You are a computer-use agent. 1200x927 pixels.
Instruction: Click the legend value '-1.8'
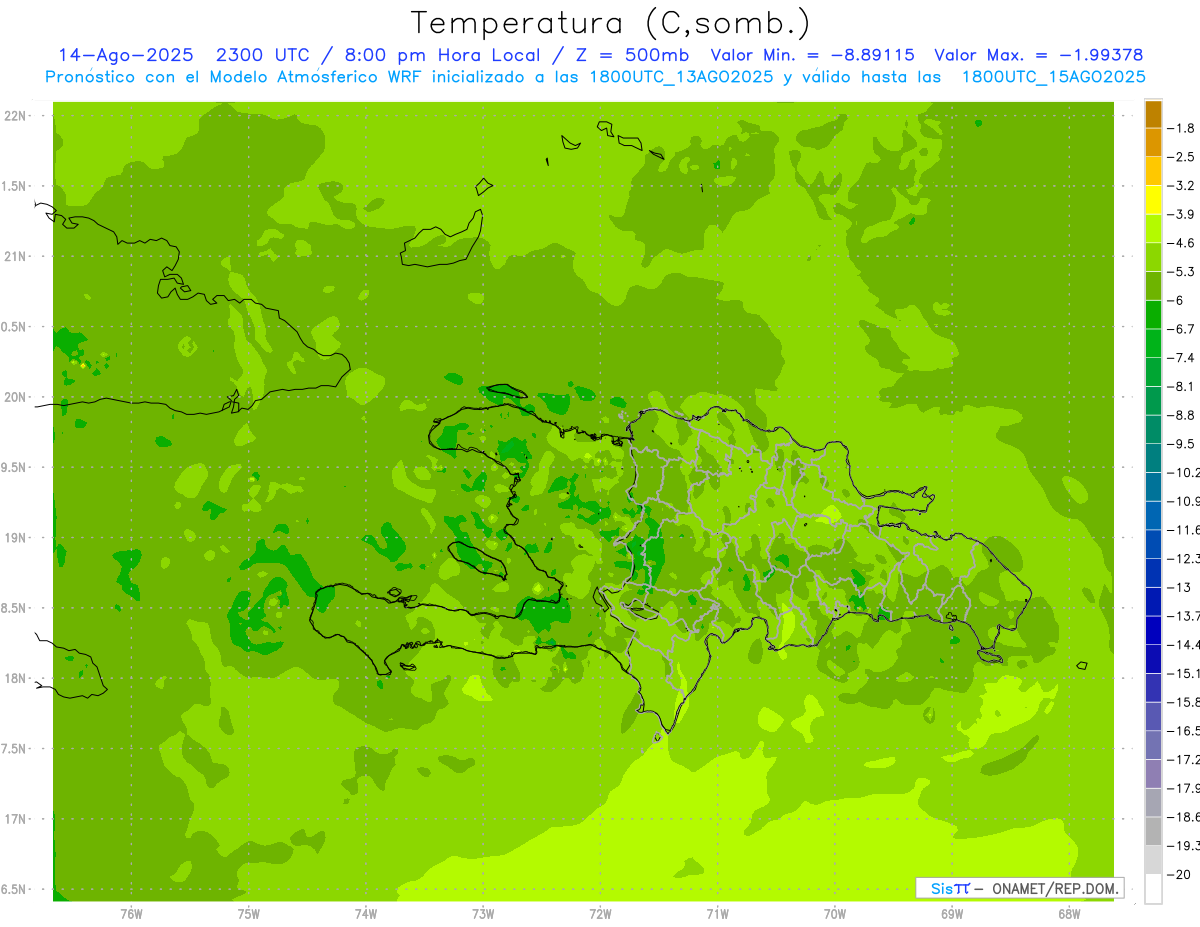[1181, 128]
